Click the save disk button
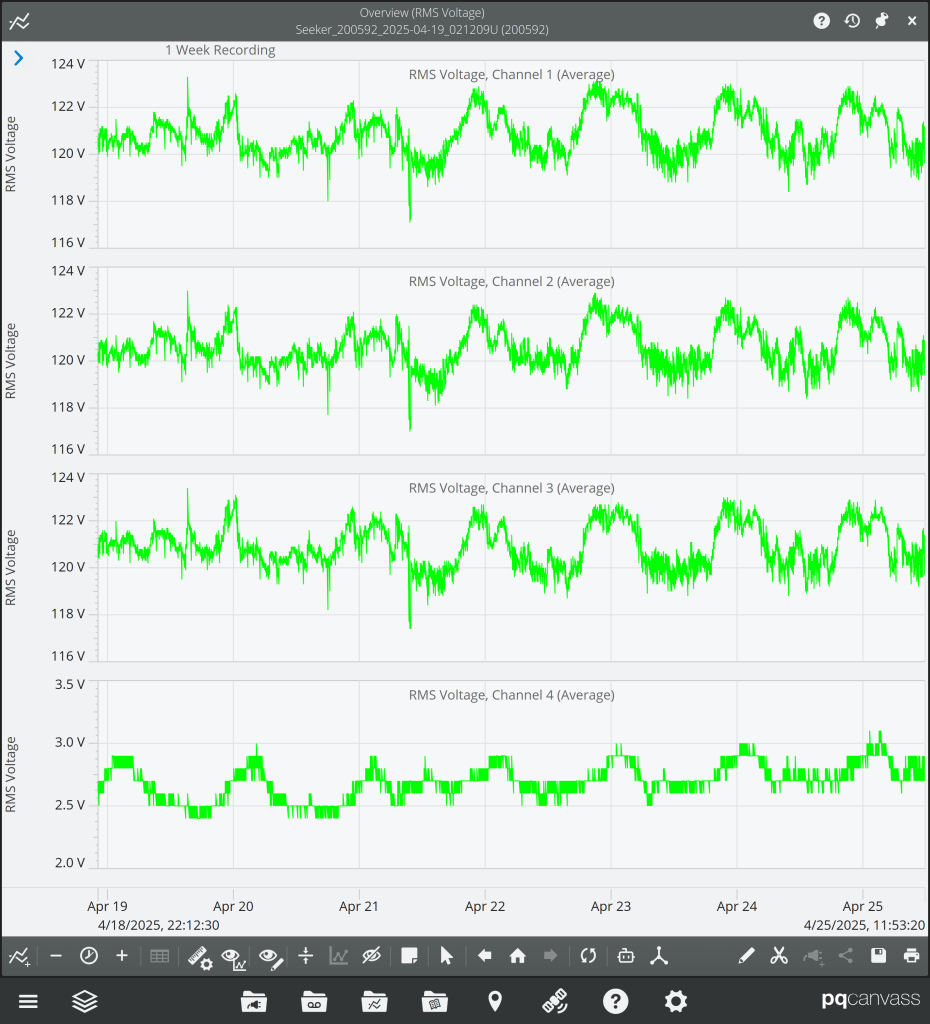Image resolution: width=930 pixels, height=1024 pixels. click(878, 956)
